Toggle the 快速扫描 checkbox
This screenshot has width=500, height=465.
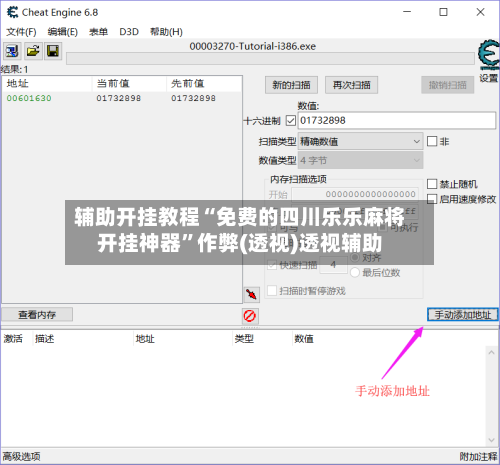(x=272, y=265)
